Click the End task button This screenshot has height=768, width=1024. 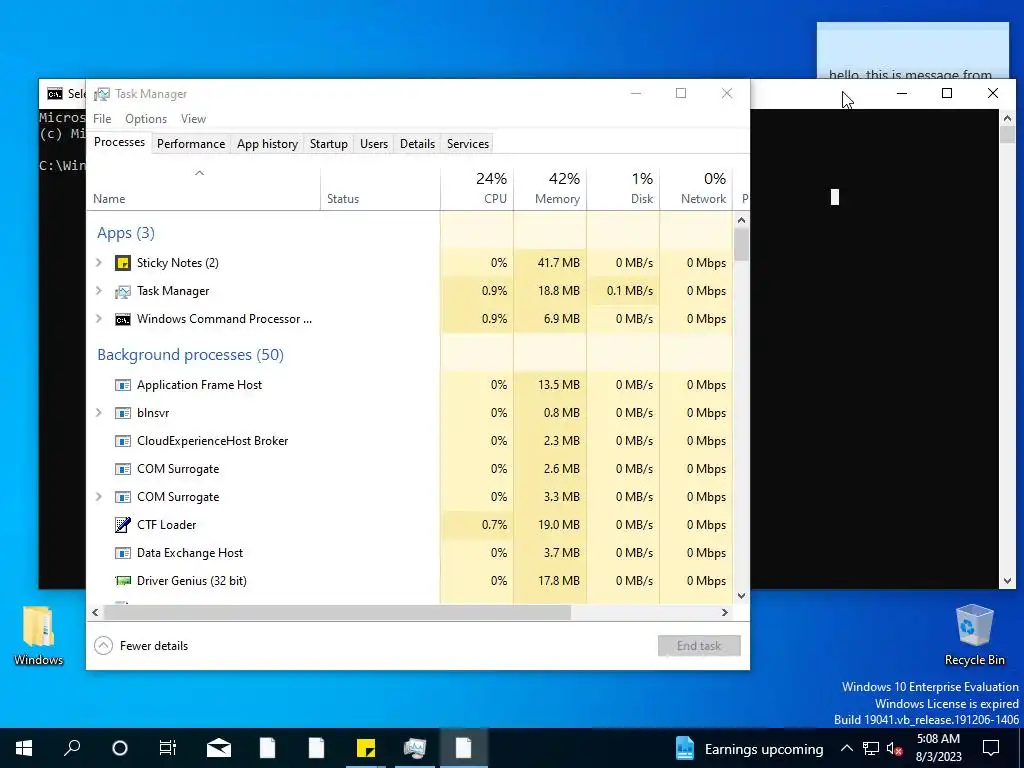click(699, 646)
